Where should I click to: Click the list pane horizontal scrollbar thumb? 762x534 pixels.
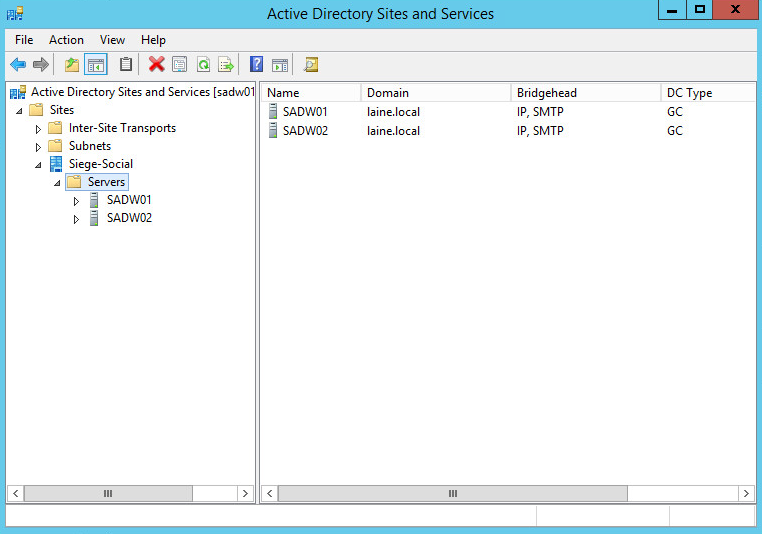point(452,494)
